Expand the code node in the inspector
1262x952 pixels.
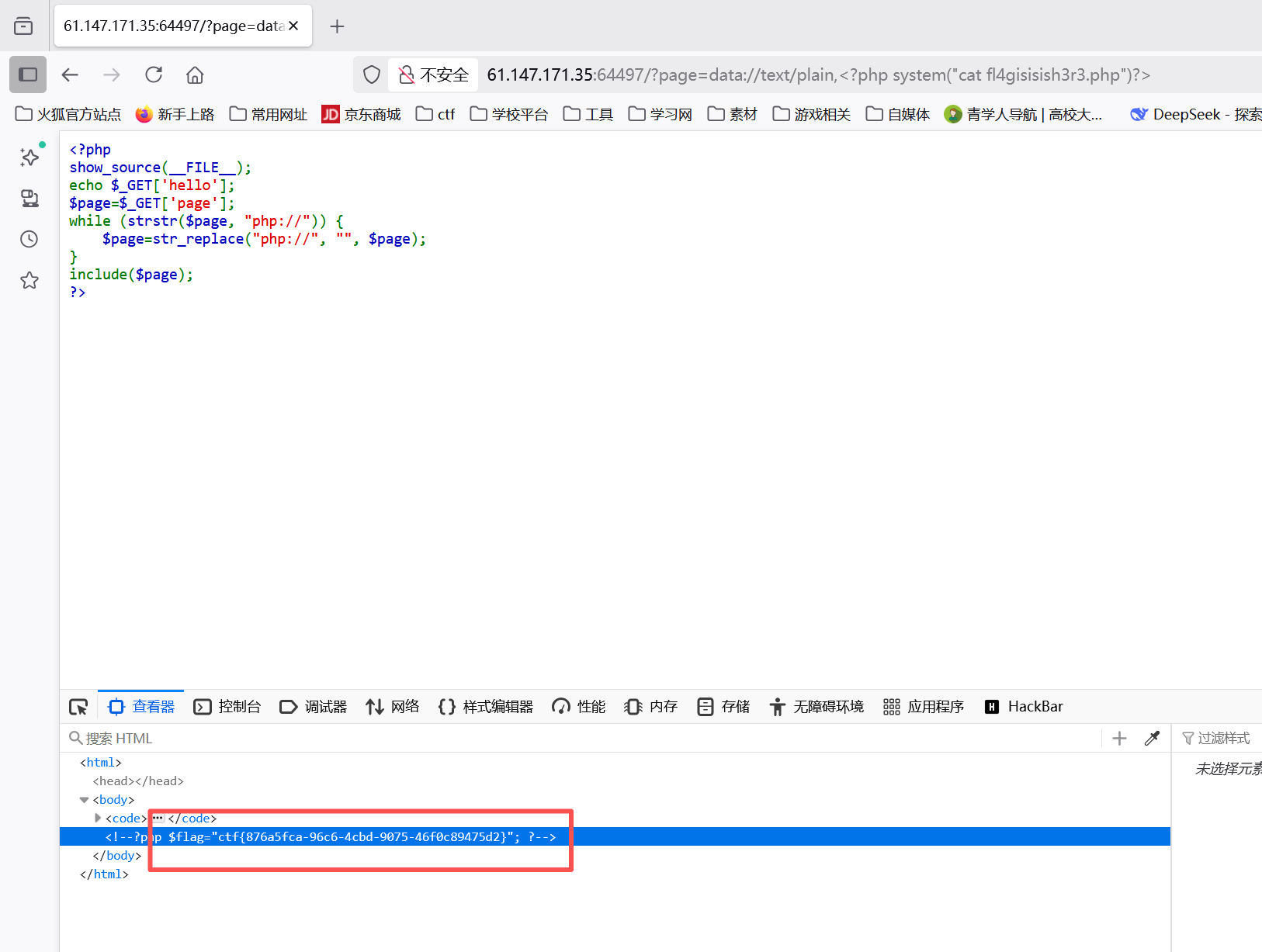tap(97, 818)
